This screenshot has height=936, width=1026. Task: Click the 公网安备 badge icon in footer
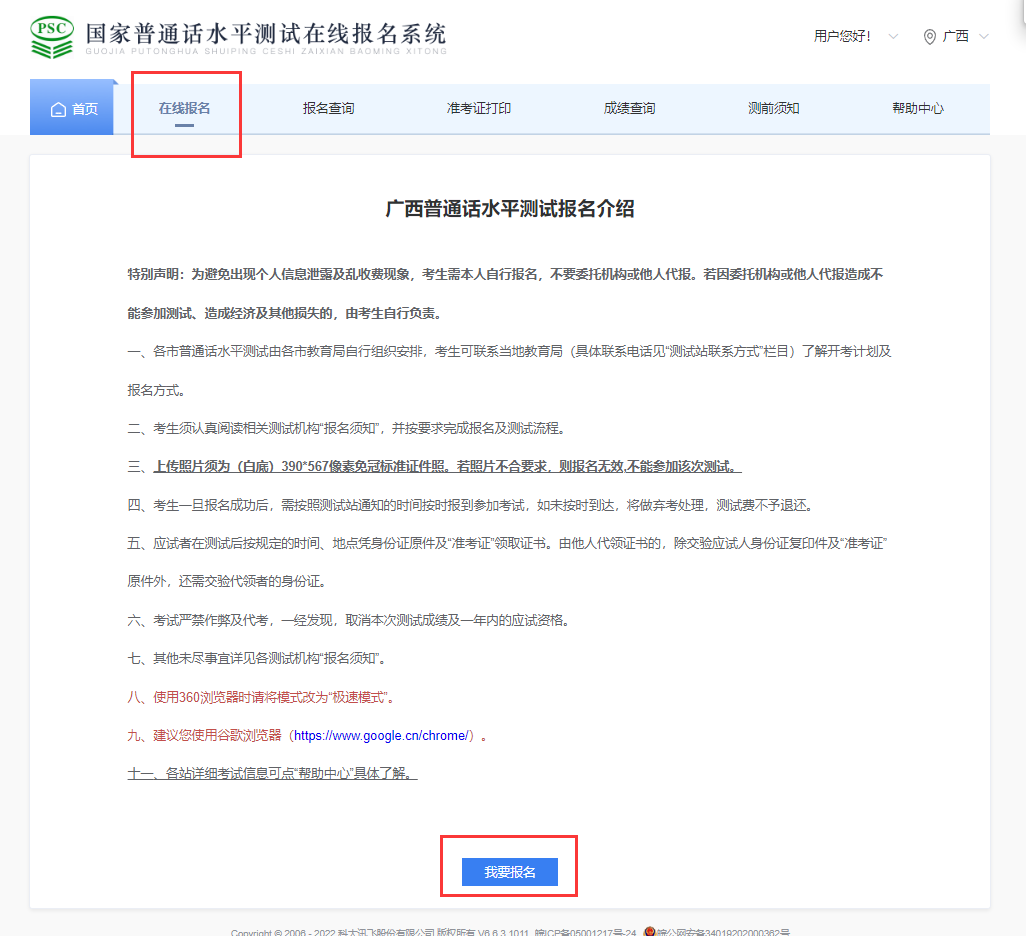click(651, 931)
